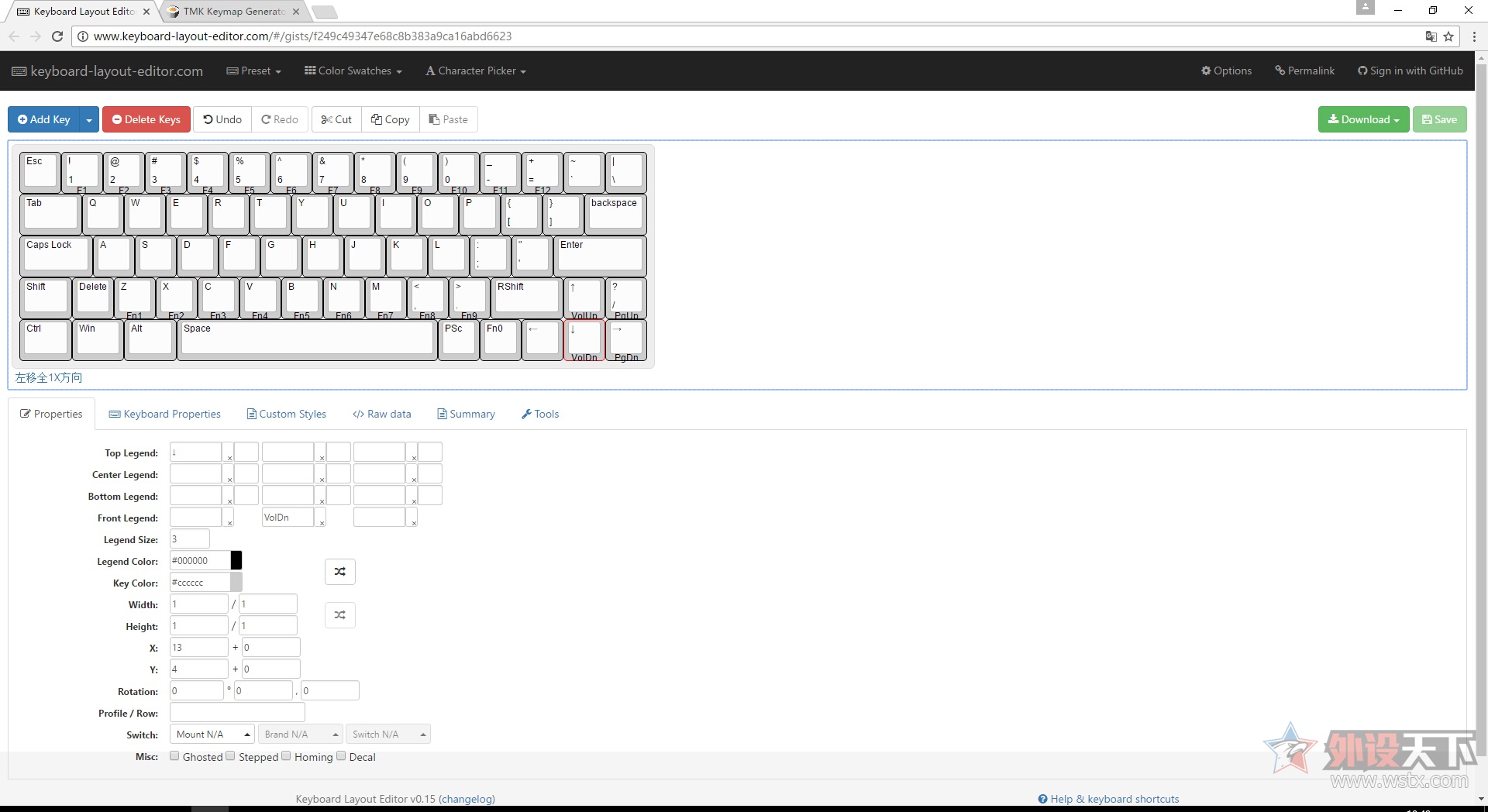Open the changelog link
1488x812 pixels.
click(x=467, y=799)
